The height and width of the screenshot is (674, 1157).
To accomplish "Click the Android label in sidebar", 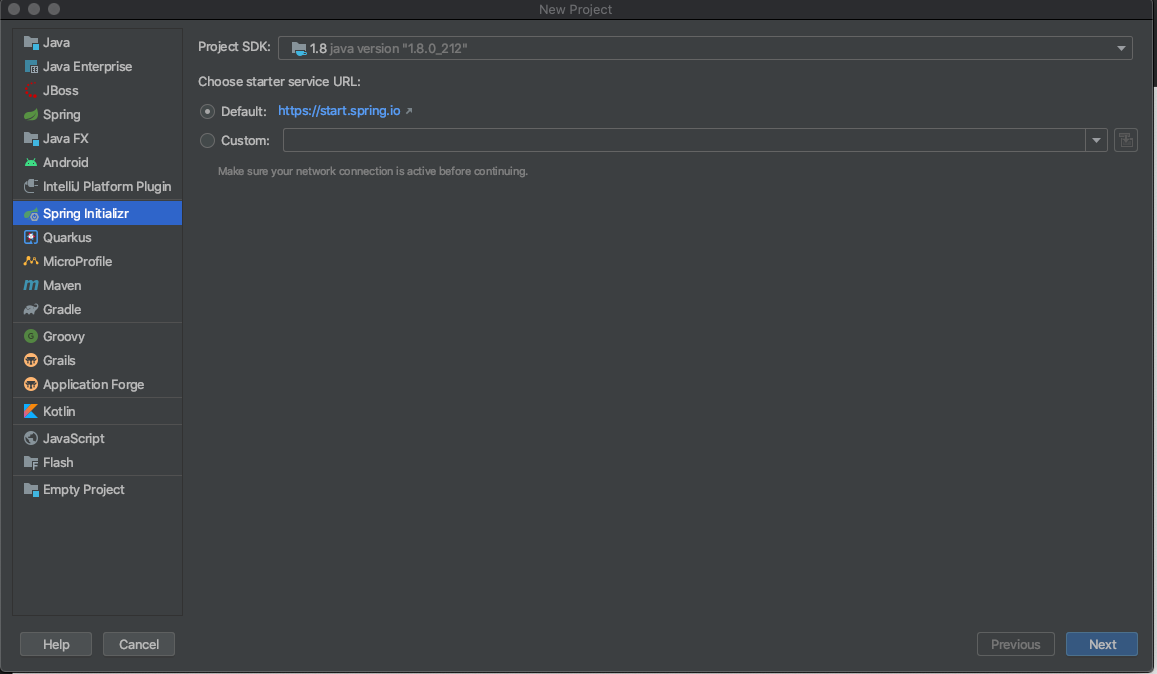I will pyautogui.click(x=65, y=162).
